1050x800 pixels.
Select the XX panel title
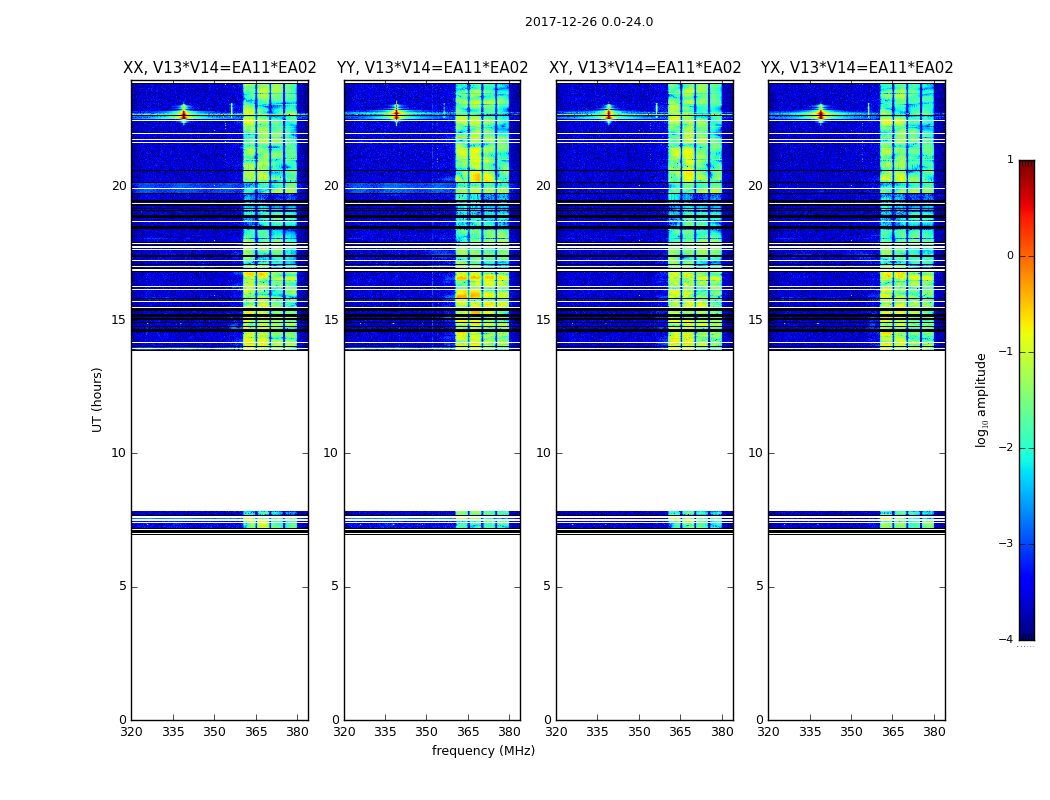[220, 68]
